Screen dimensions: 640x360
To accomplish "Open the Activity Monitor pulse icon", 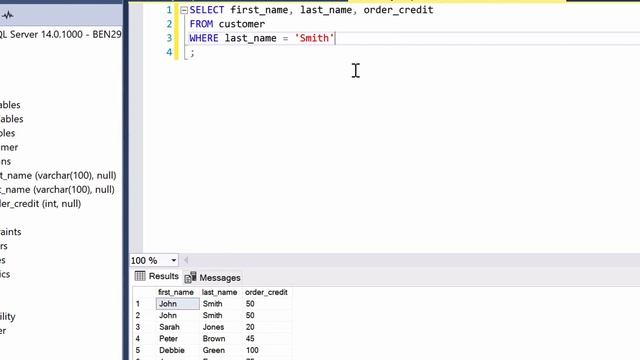I will pyautogui.click(x=7, y=16).
